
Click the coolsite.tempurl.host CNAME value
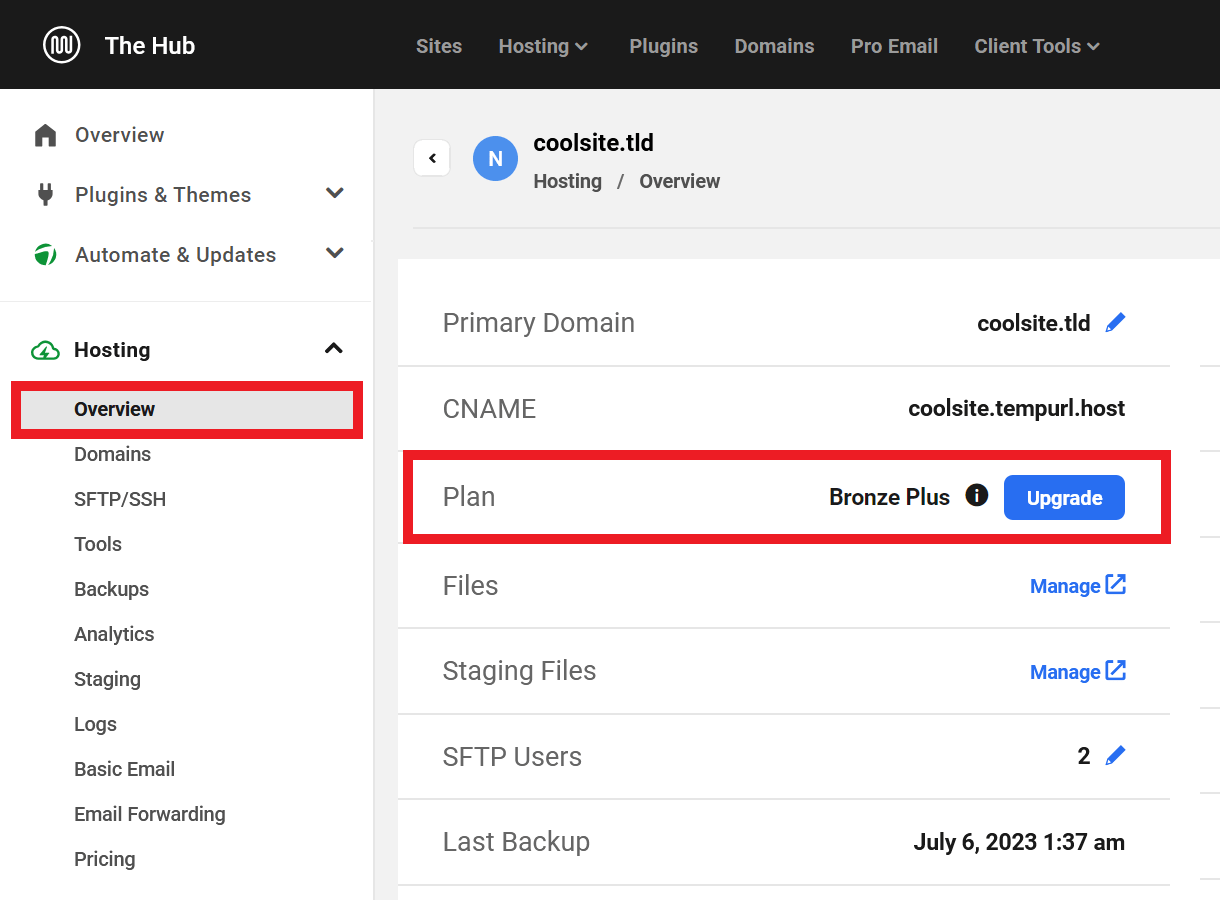1017,409
